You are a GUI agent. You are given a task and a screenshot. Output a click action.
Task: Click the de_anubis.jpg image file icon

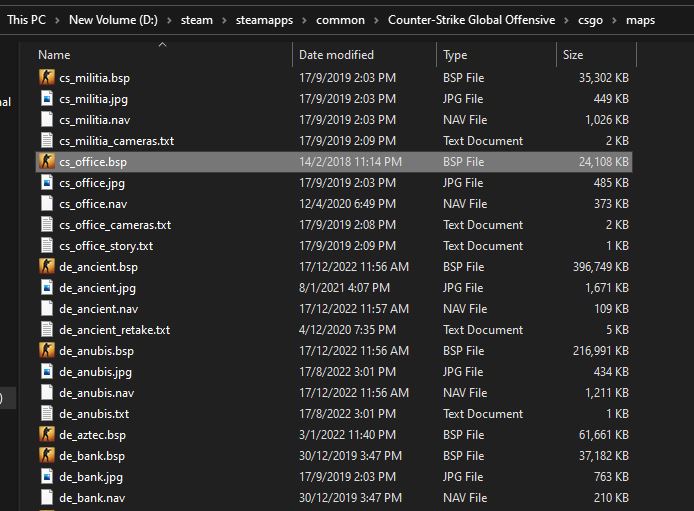(46, 372)
